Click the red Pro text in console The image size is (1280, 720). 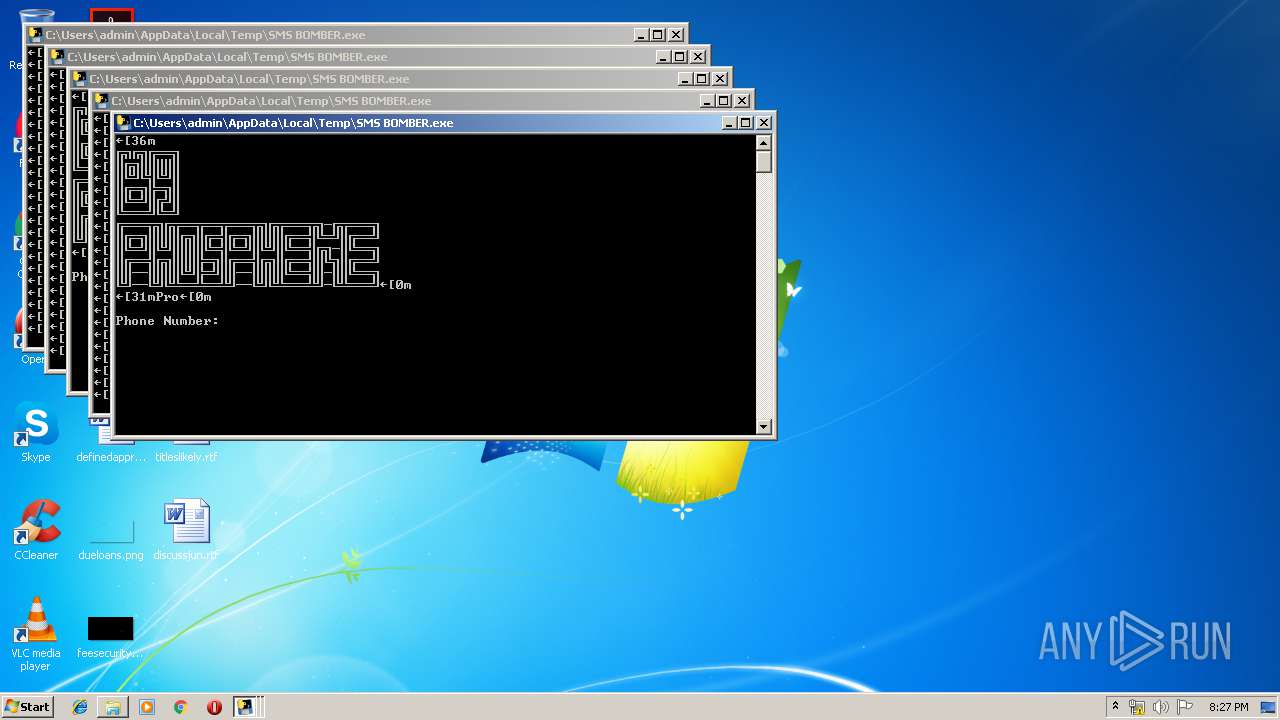point(167,297)
